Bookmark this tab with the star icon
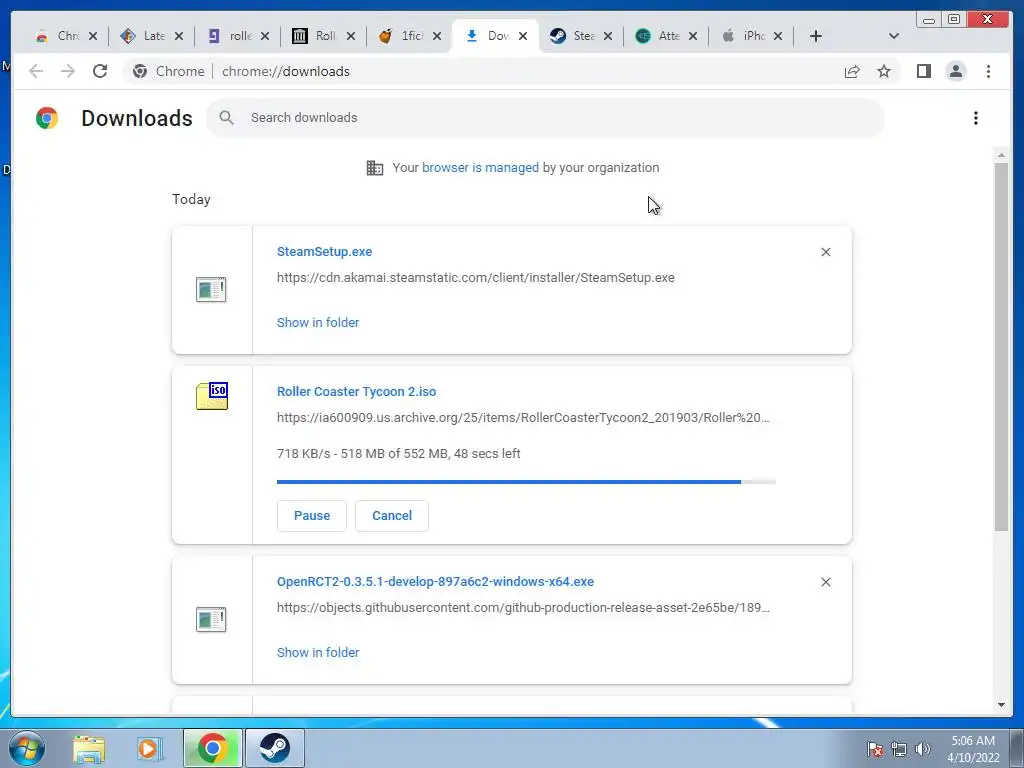Screen dimensions: 1024x768 (x=884, y=71)
